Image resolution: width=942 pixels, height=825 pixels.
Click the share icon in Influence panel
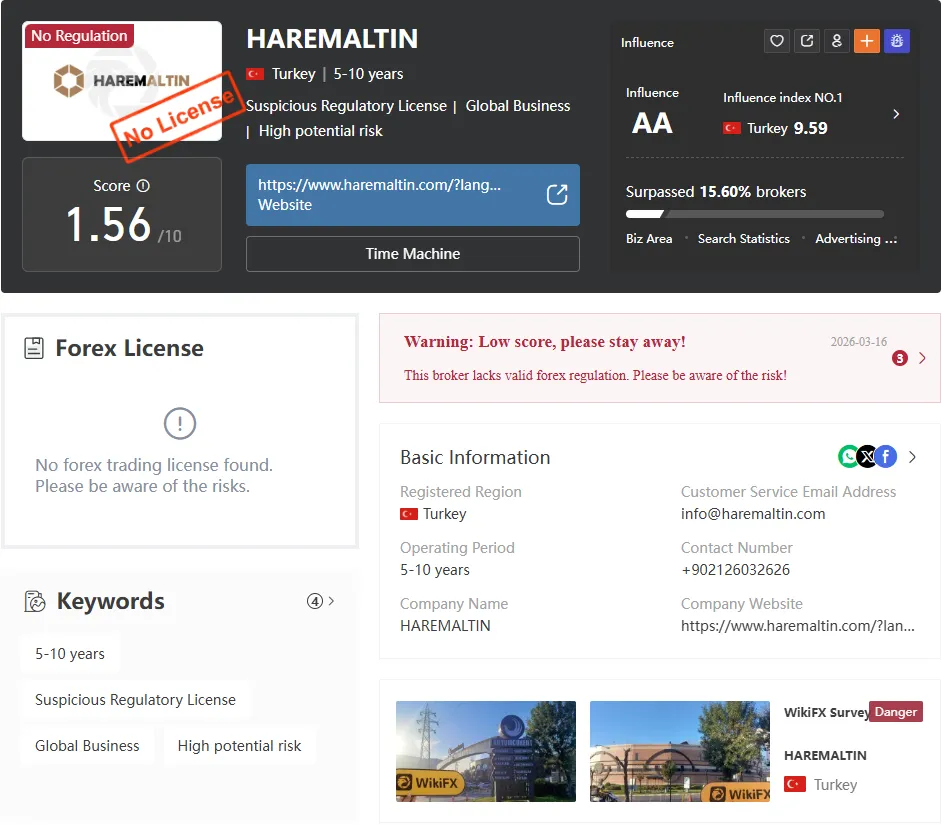(807, 41)
